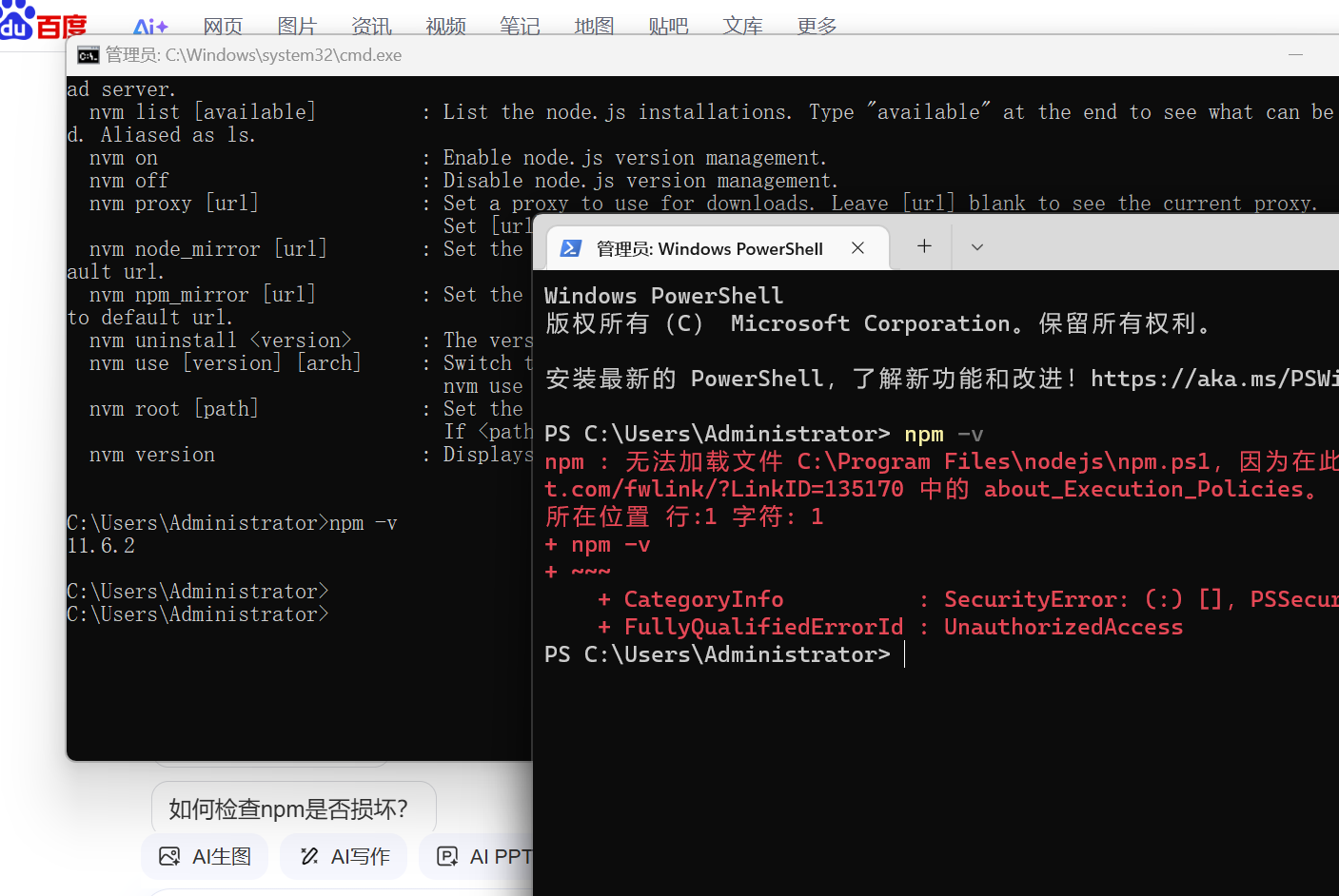Close the Windows PowerShell tab

pos(857,248)
